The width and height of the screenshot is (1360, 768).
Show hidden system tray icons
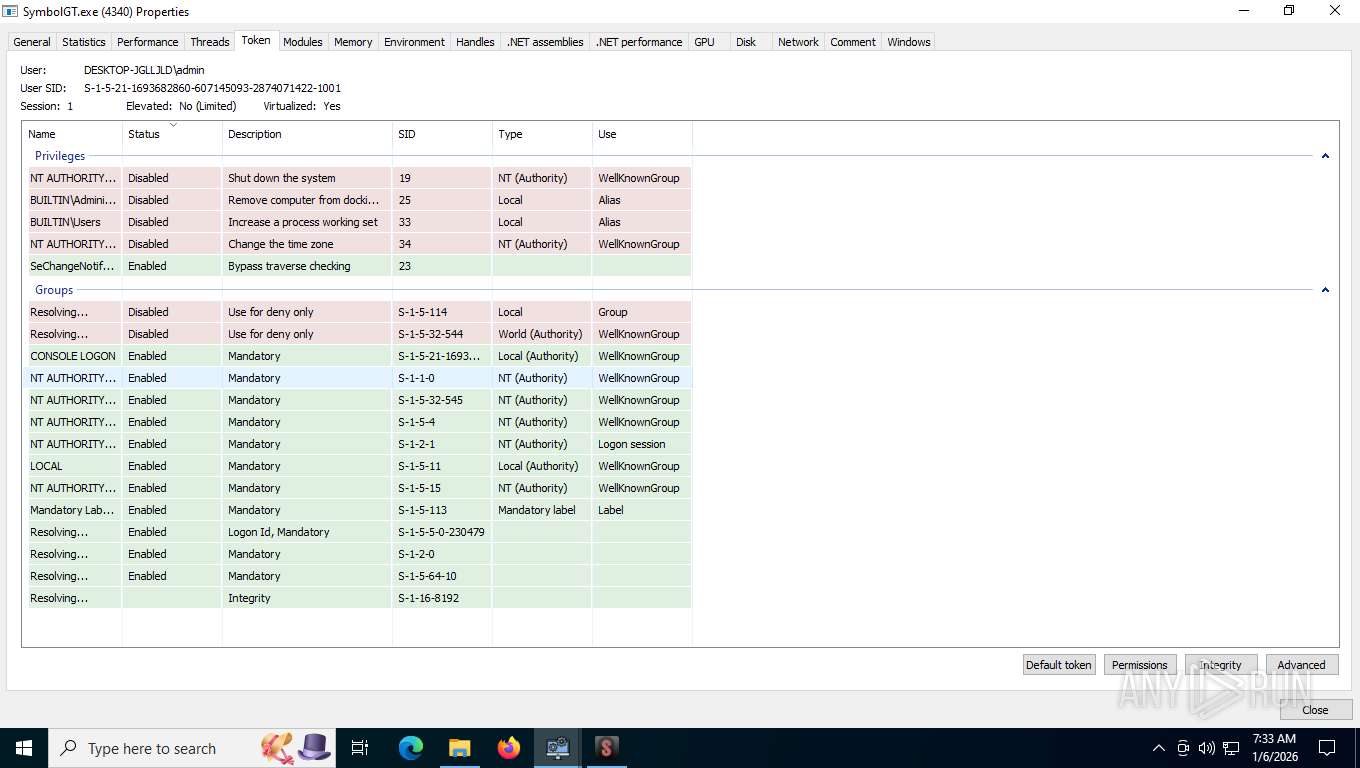click(1159, 748)
